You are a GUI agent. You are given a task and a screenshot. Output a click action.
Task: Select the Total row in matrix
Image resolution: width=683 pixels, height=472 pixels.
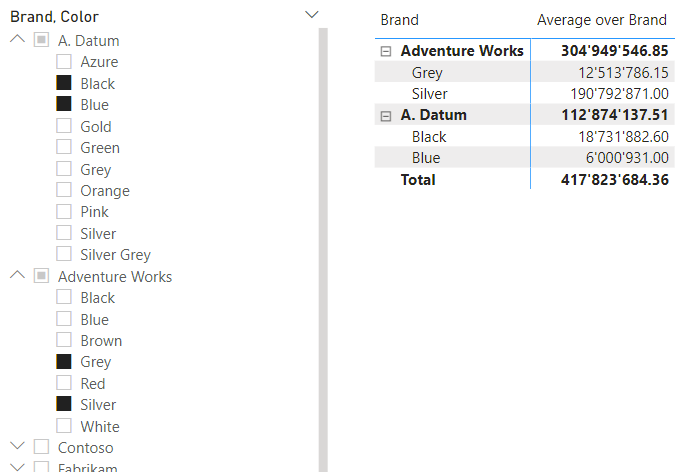pyautogui.click(x=418, y=180)
